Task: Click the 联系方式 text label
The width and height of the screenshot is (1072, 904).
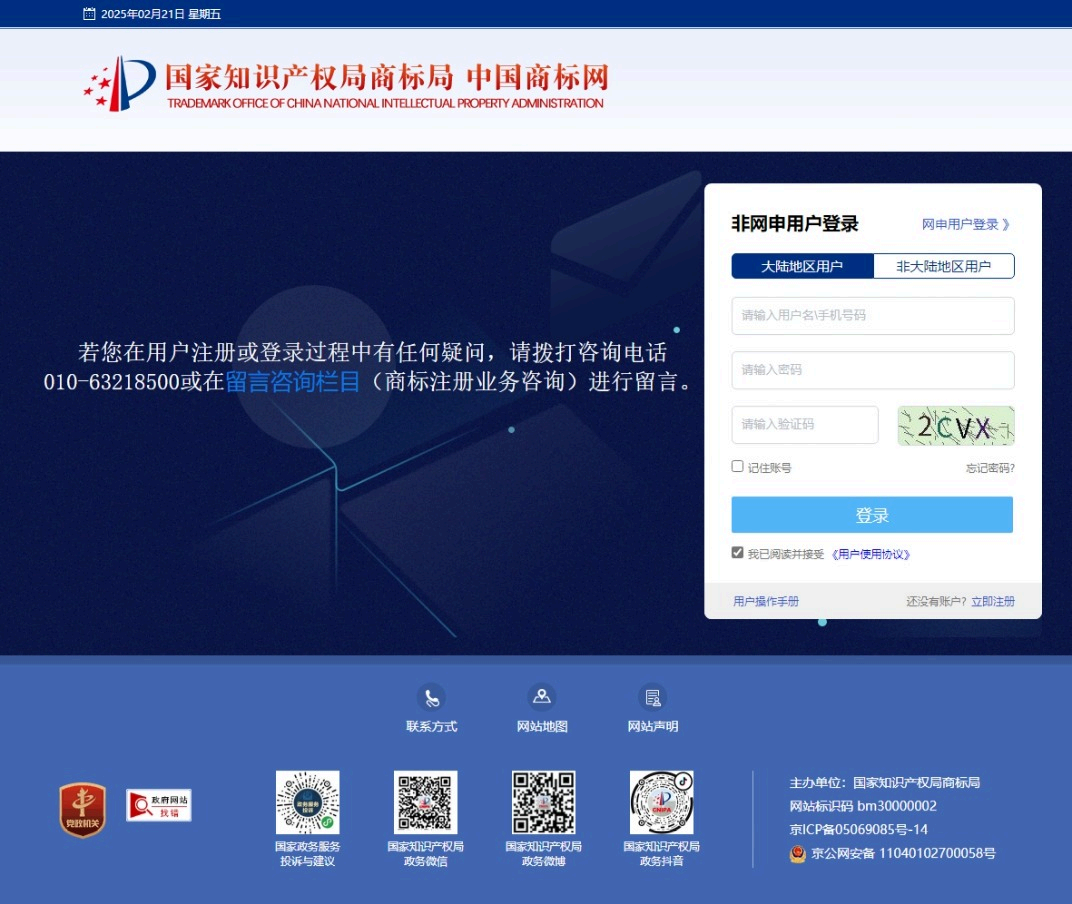Action: (x=431, y=726)
